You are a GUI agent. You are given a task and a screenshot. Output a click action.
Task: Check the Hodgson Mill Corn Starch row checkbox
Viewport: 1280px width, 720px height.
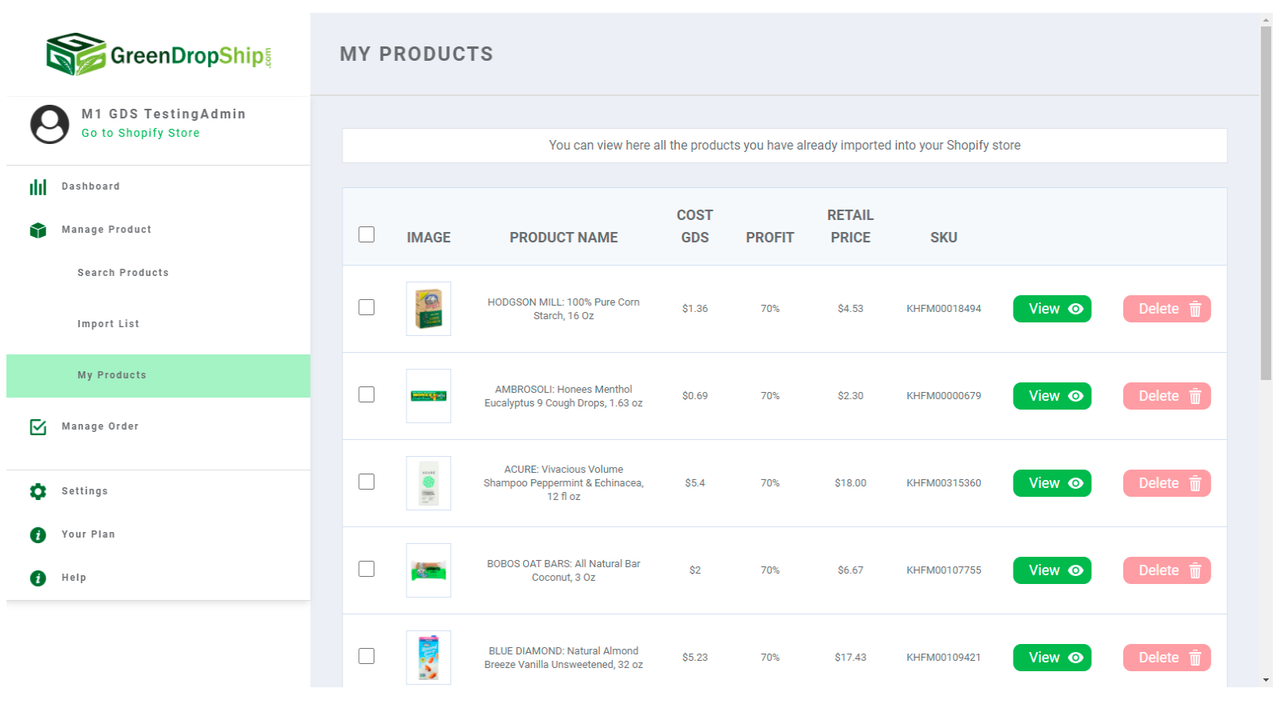coord(366,308)
